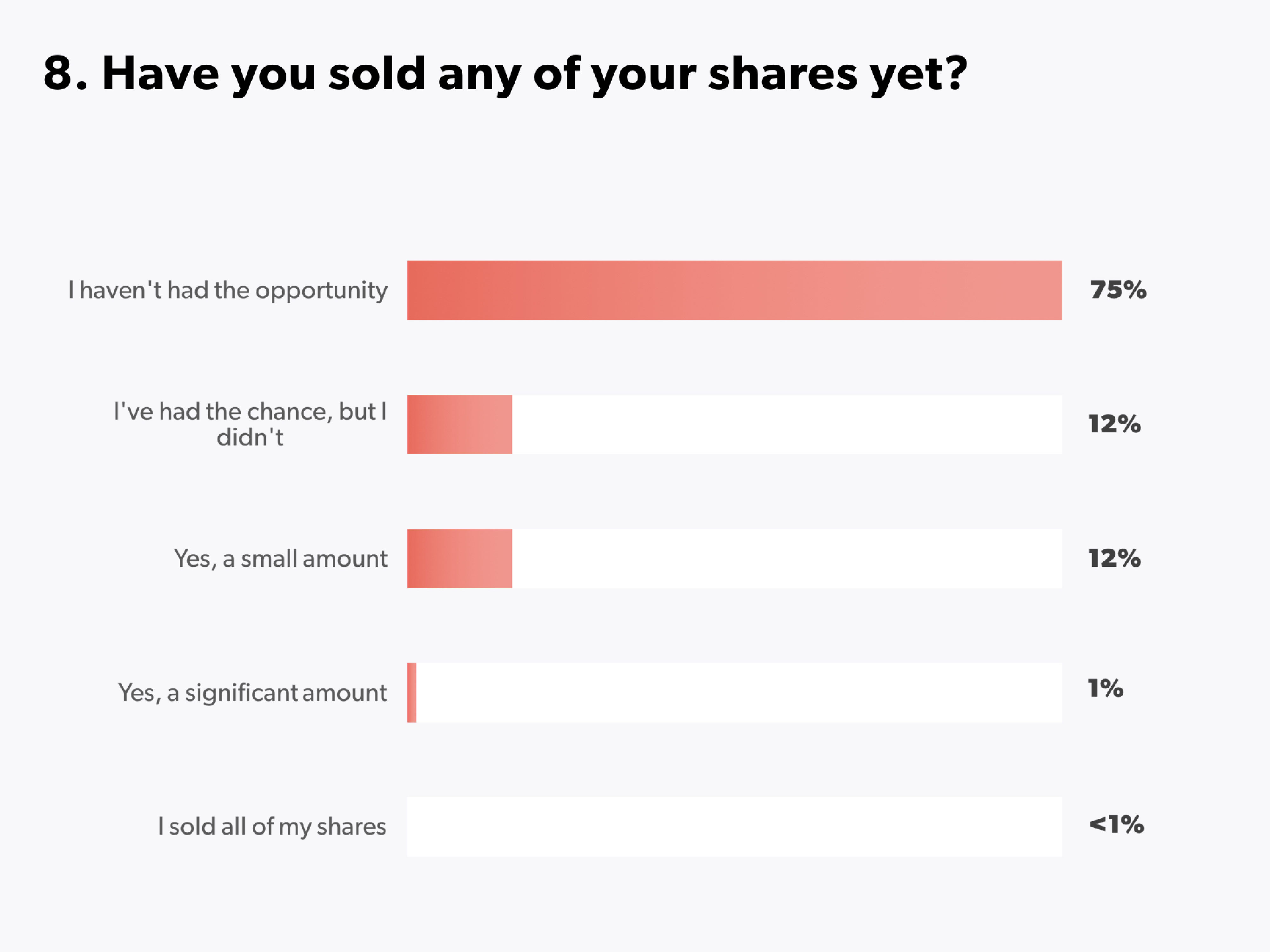Select the 'Yes, a small amount' label

pos(281,558)
